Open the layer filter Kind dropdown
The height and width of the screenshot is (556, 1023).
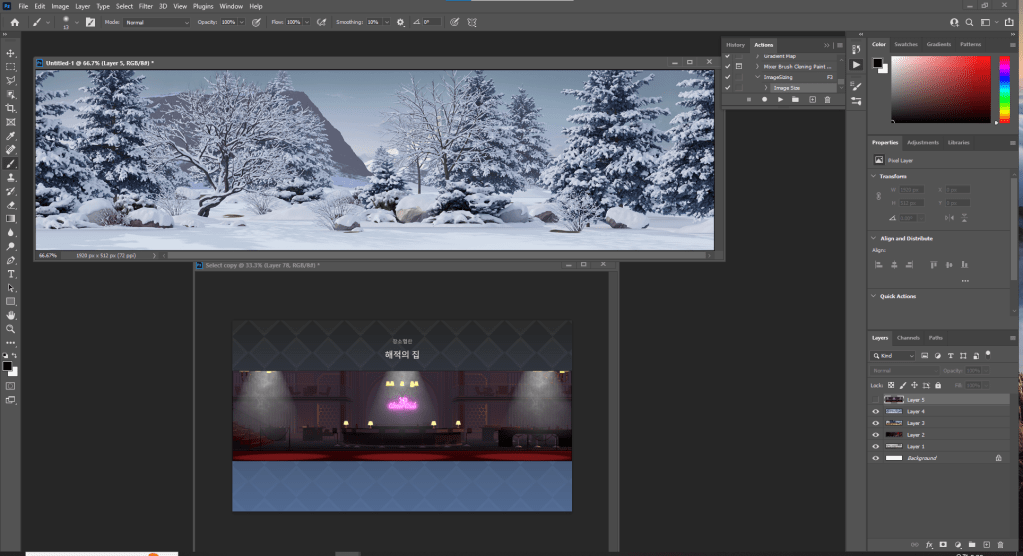(895, 356)
